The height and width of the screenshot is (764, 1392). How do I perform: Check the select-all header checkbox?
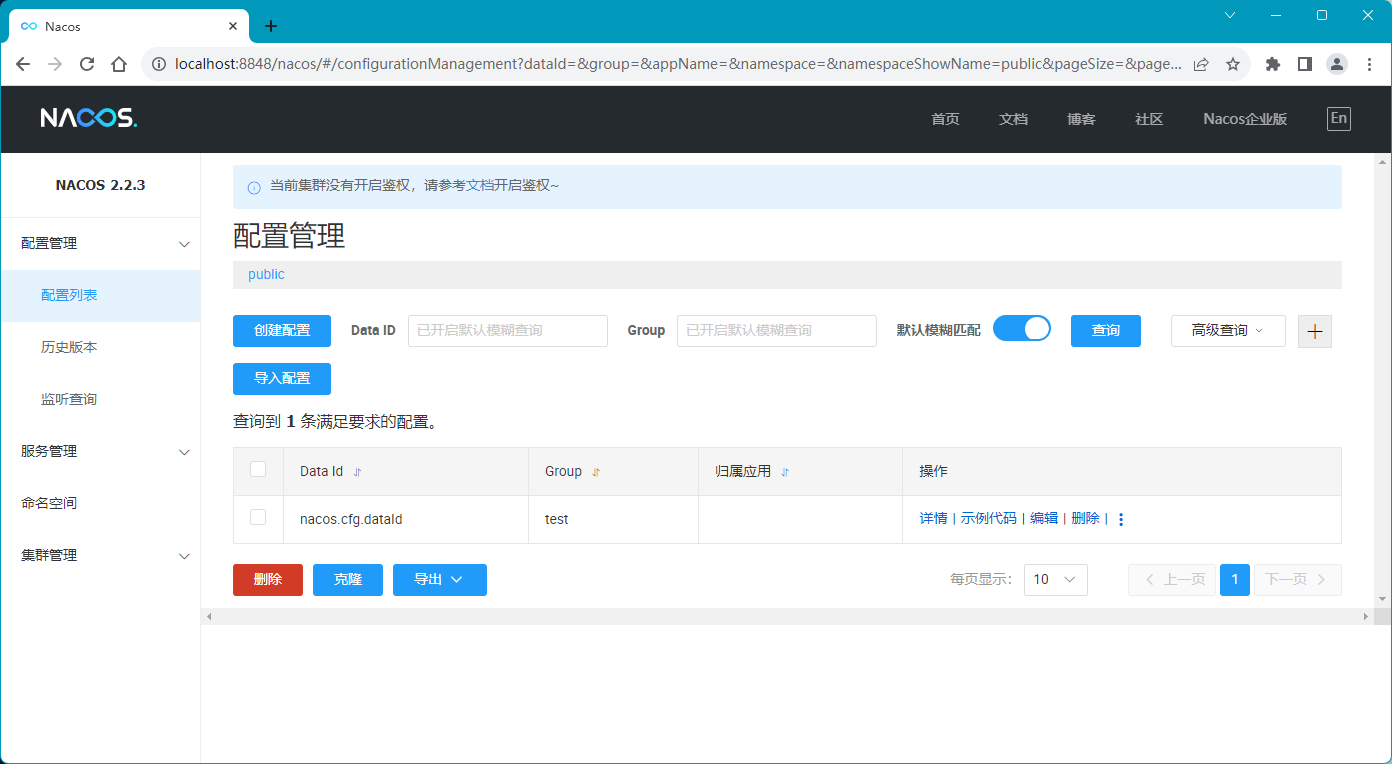pos(258,469)
